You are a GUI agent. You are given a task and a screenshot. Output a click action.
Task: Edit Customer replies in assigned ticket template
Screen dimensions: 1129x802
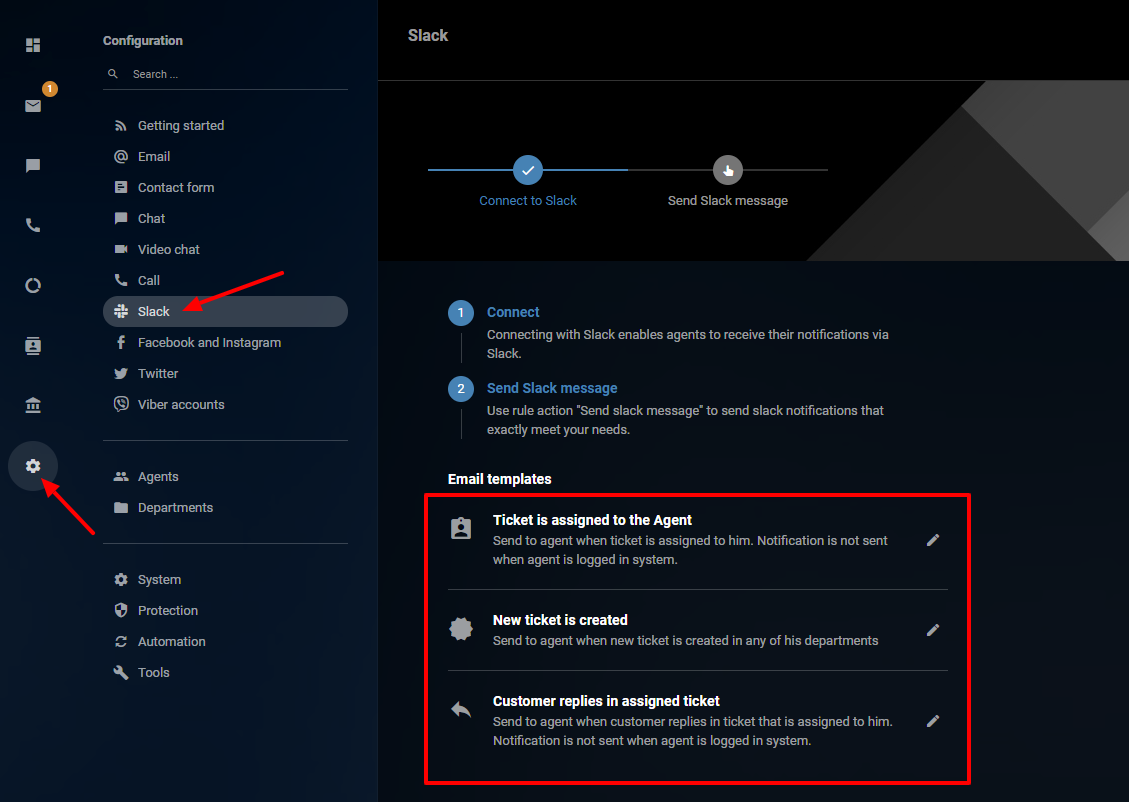[933, 721]
